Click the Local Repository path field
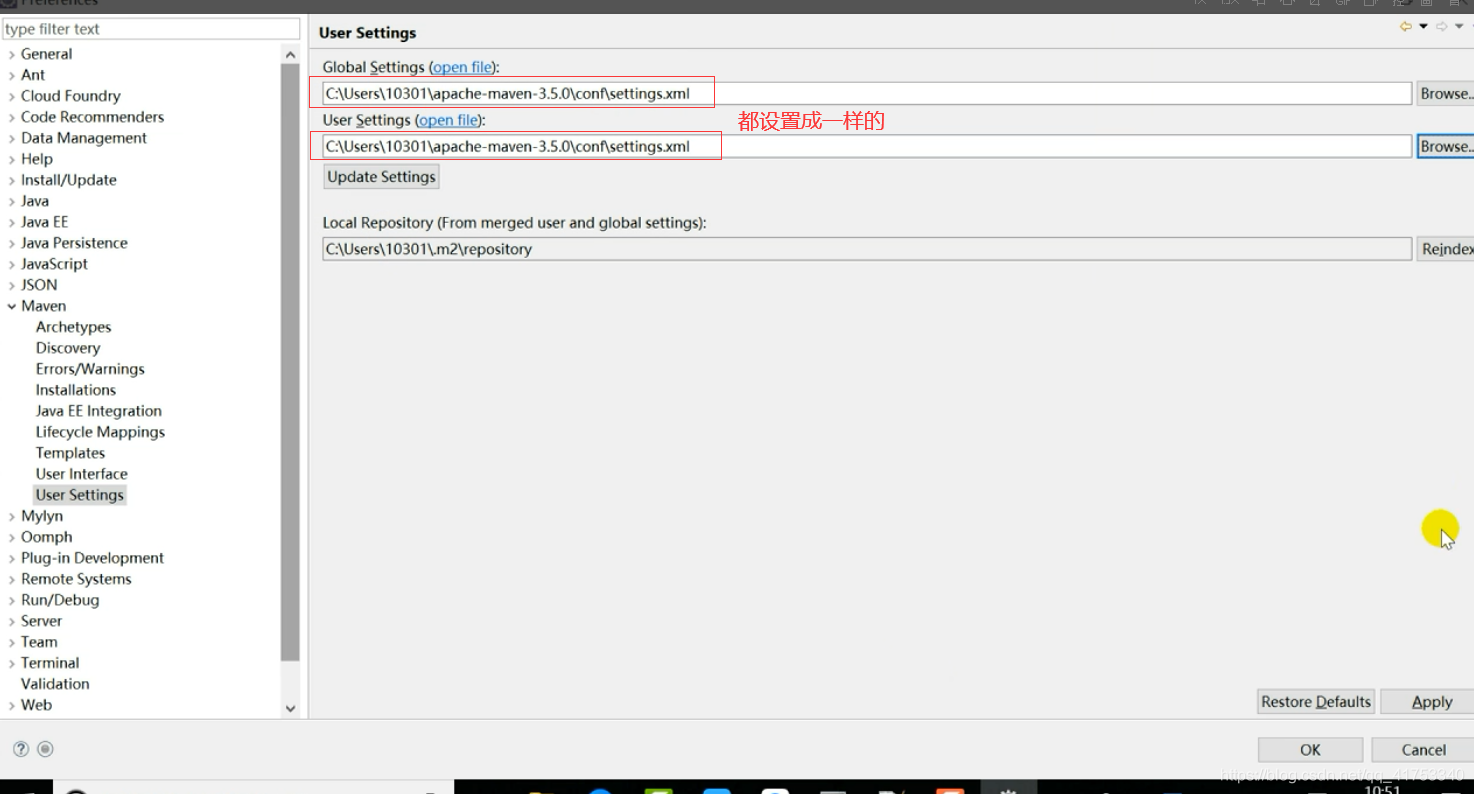1474x794 pixels. coord(867,249)
